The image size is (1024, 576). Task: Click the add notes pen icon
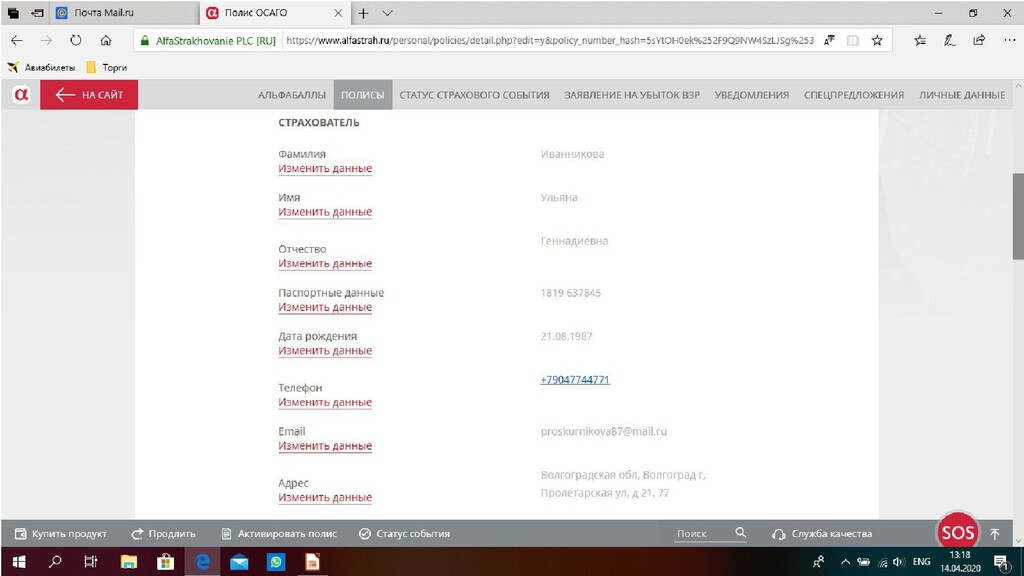pyautogui.click(x=950, y=40)
